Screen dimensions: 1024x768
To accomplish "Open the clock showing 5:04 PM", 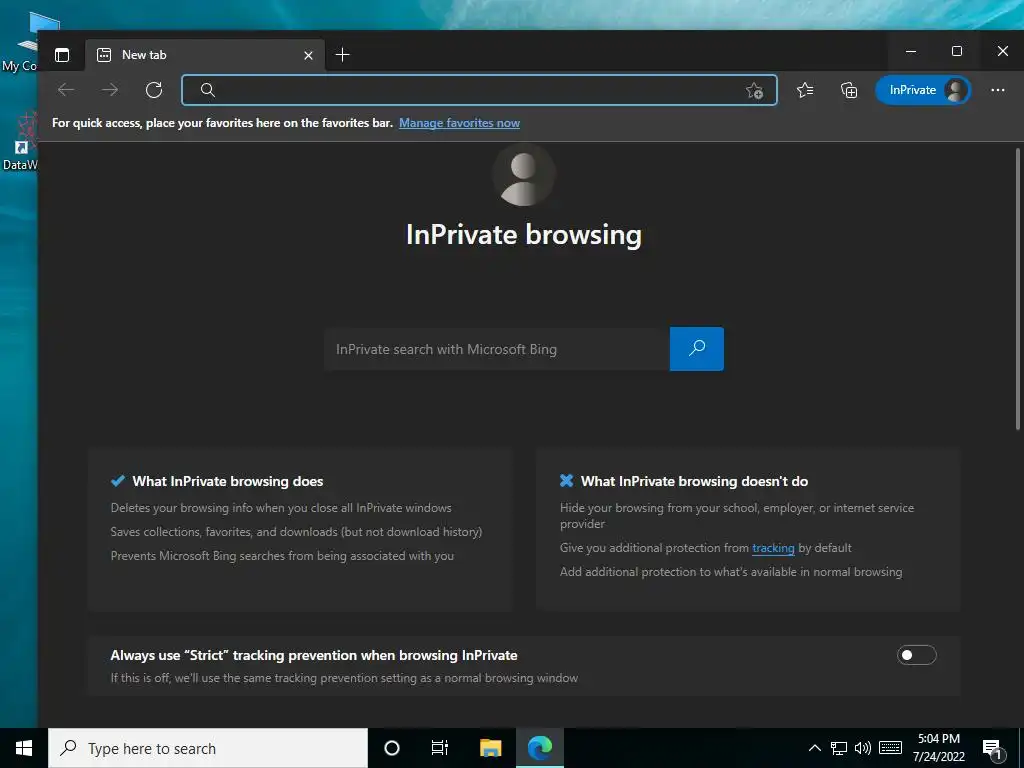I will [x=938, y=748].
